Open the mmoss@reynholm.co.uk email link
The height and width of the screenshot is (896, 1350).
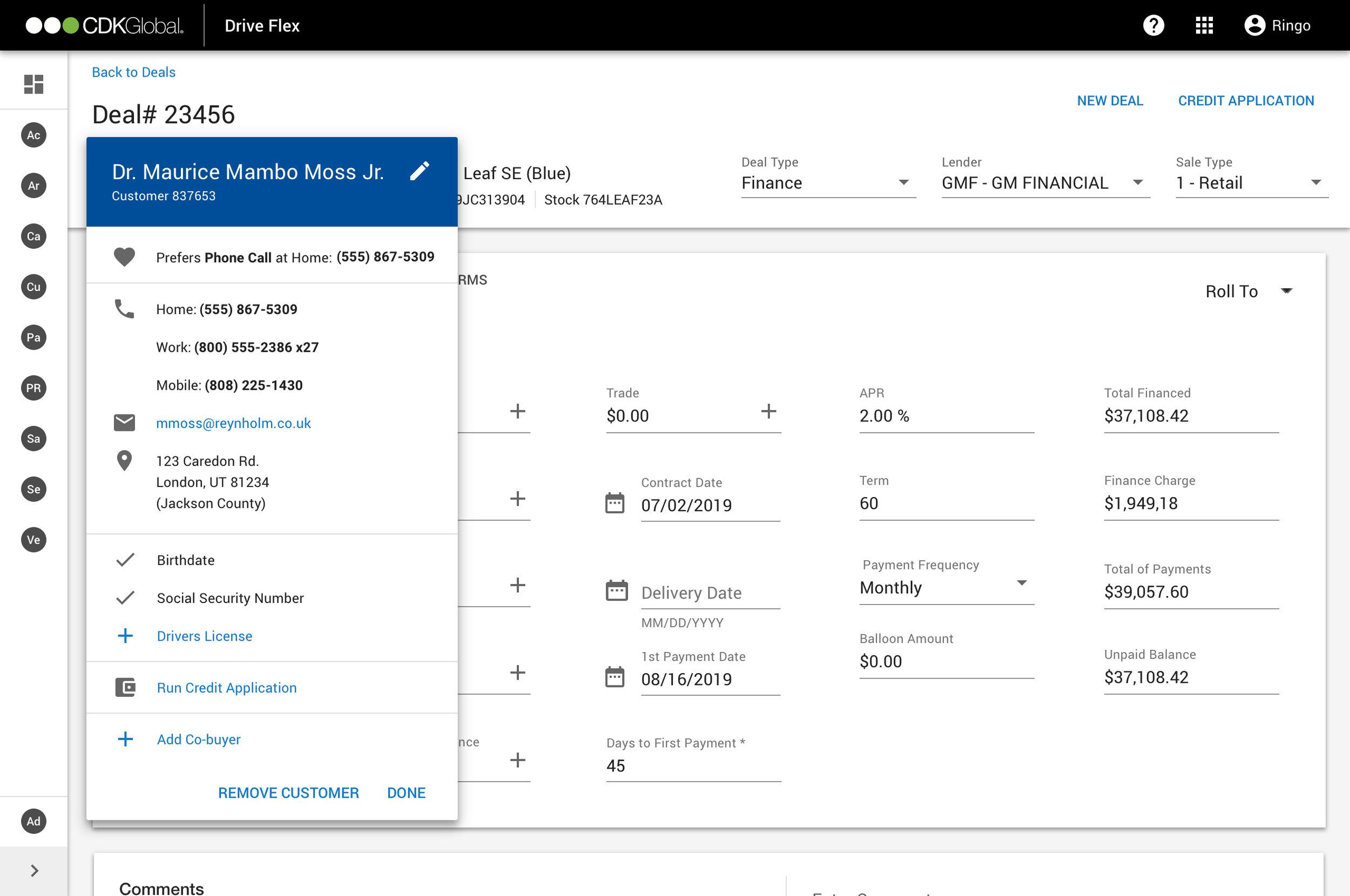point(233,423)
